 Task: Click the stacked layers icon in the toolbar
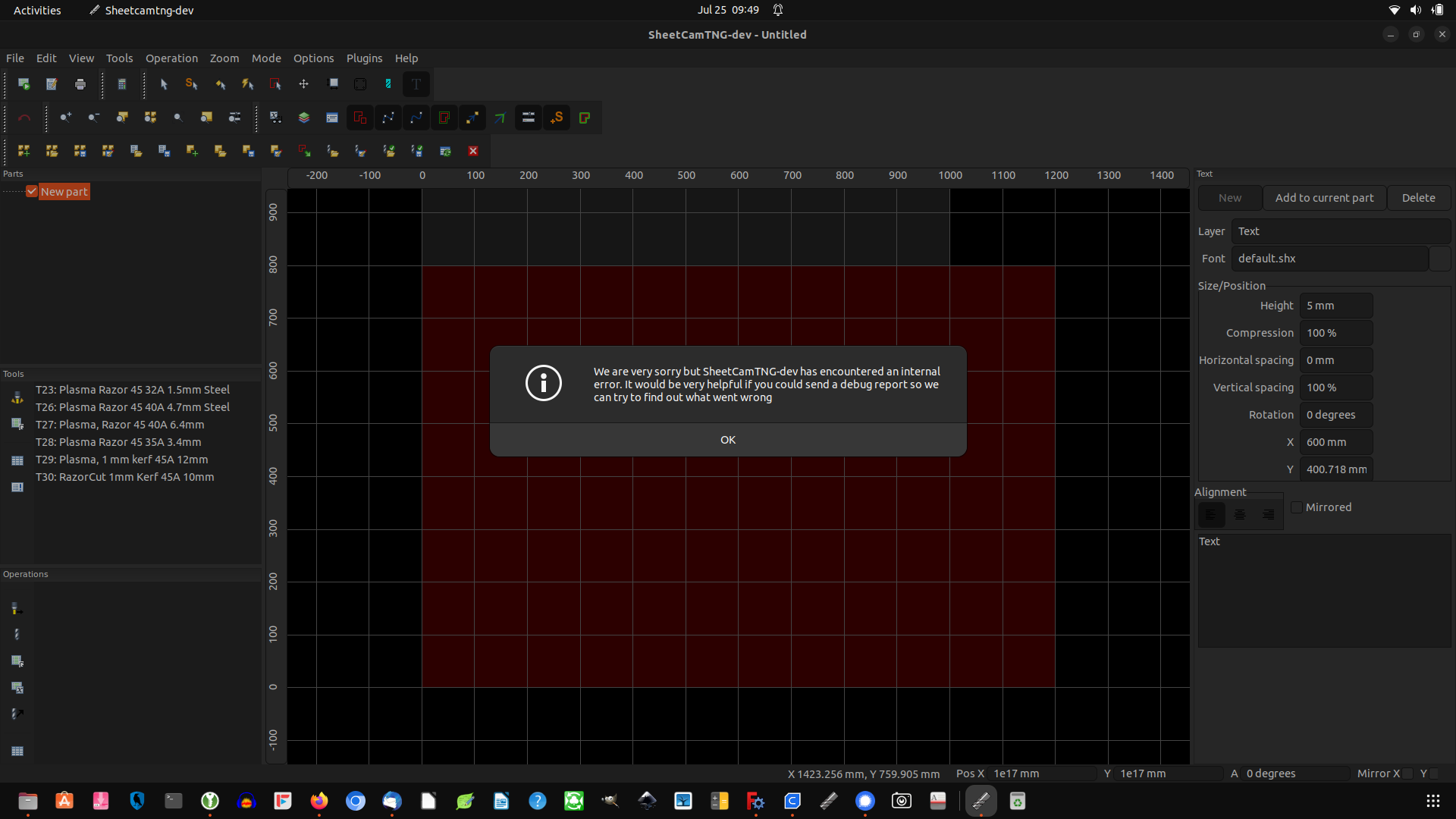[304, 118]
